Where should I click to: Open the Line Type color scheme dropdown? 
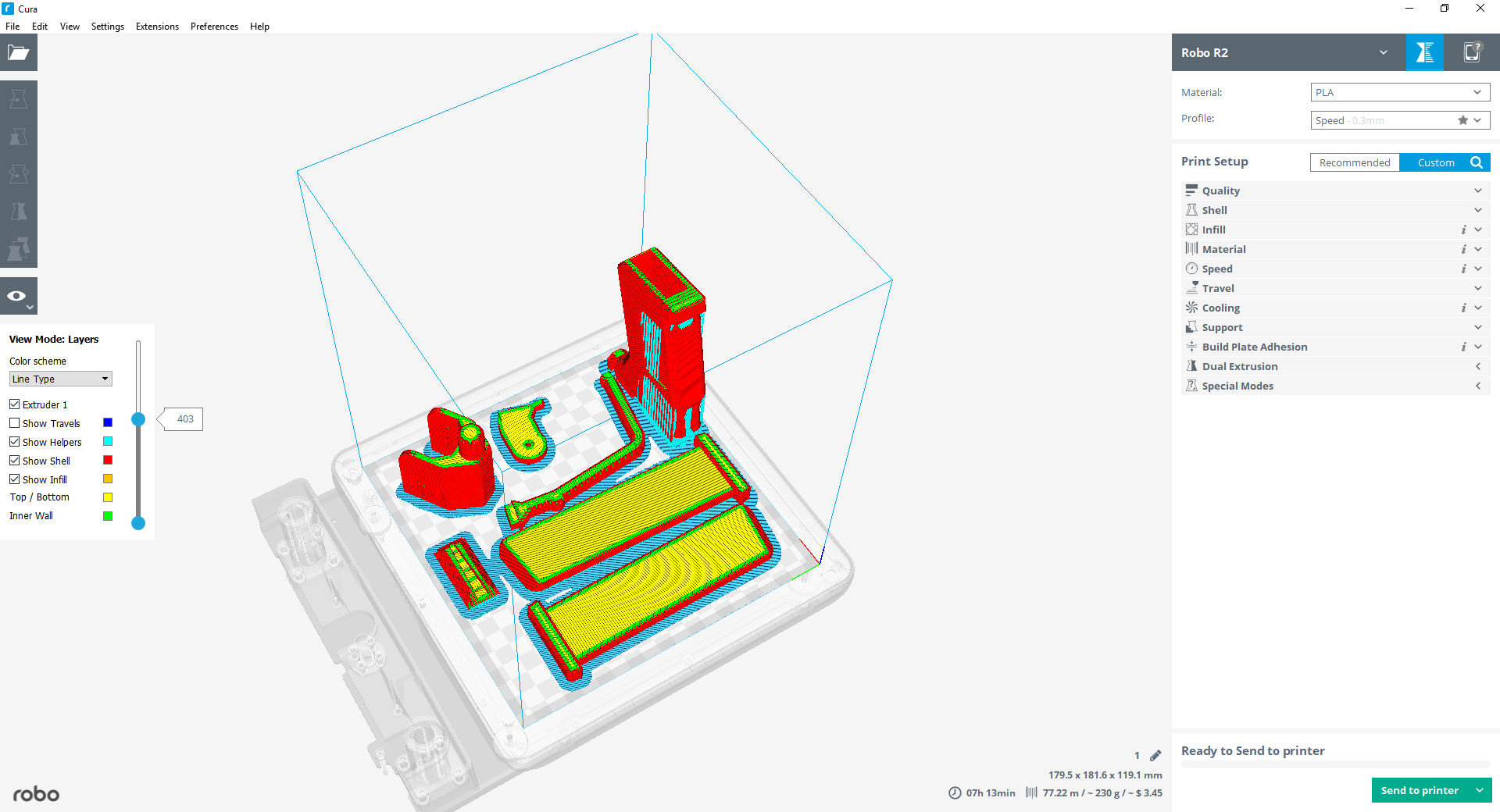61,379
